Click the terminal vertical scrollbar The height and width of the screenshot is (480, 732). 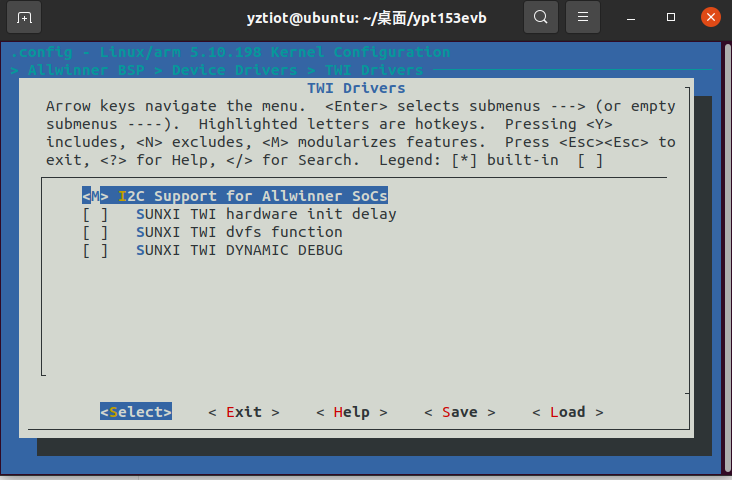[728, 257]
